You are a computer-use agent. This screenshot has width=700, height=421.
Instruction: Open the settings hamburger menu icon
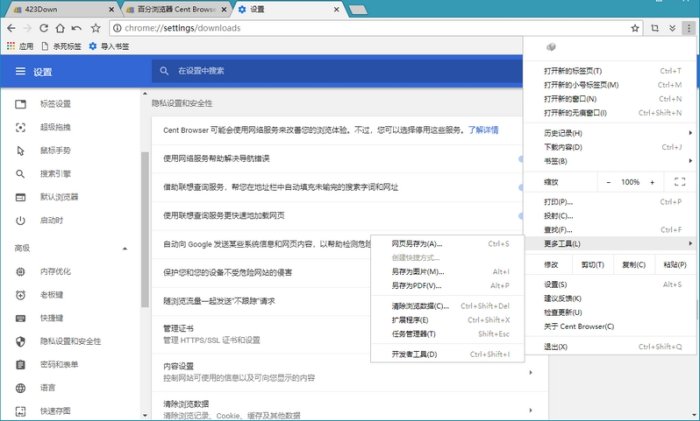pyautogui.click(x=21, y=71)
